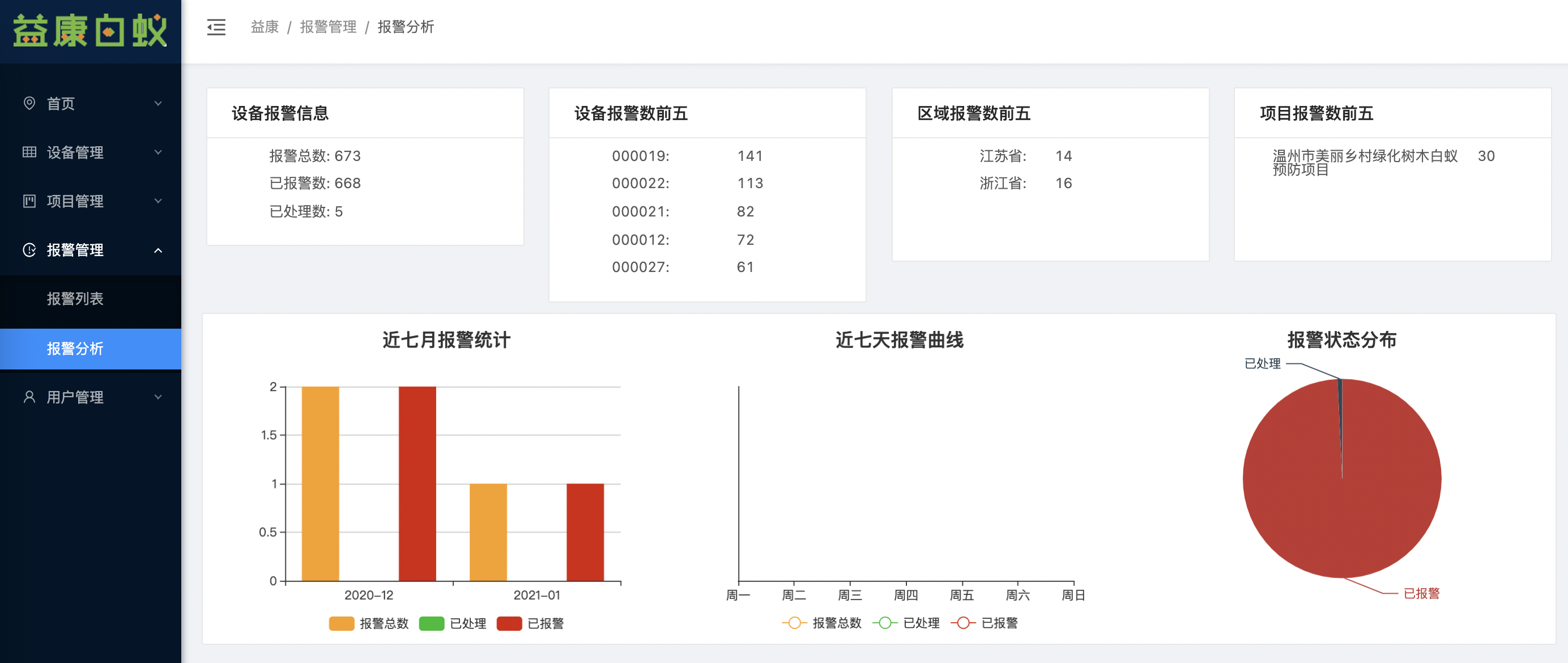1568x663 pixels.
Task: Click the 报警管理 breadcrumb link
Action: point(328,27)
